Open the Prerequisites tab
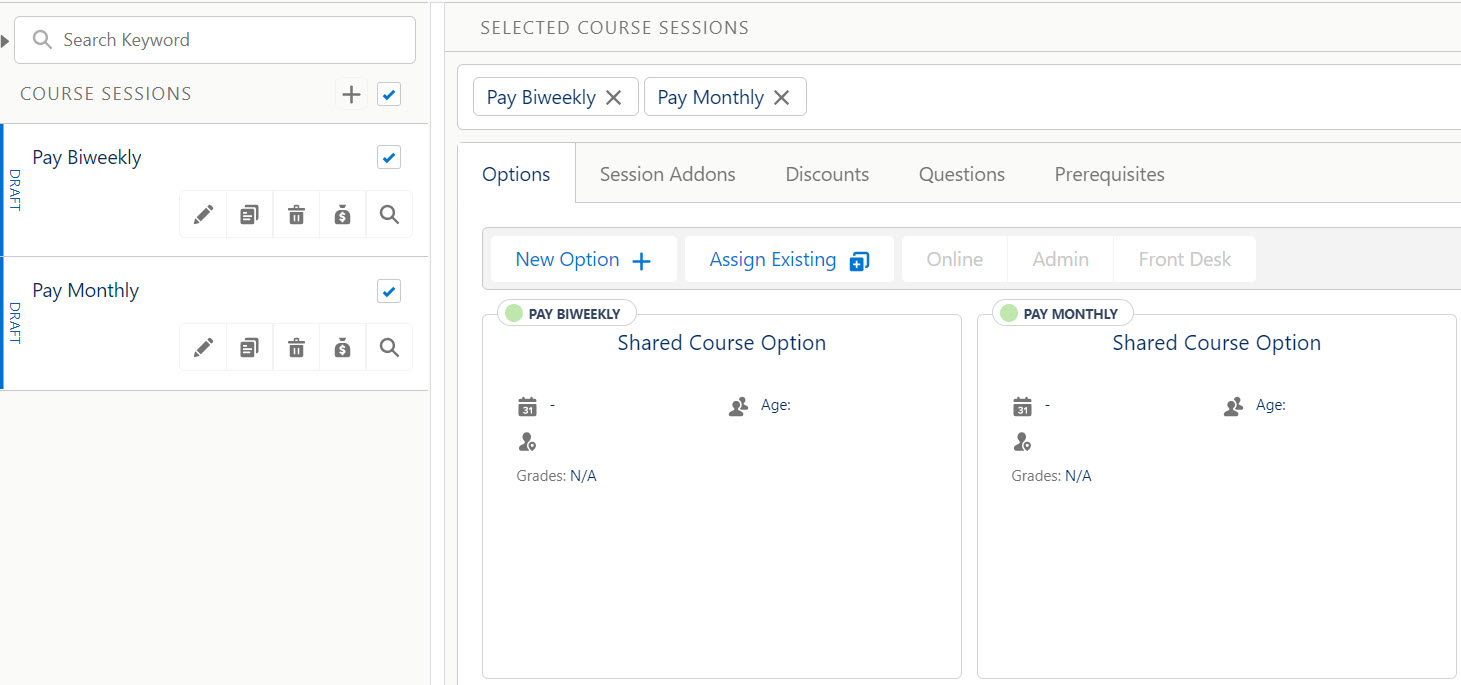The image size is (1461, 685). click(1109, 173)
